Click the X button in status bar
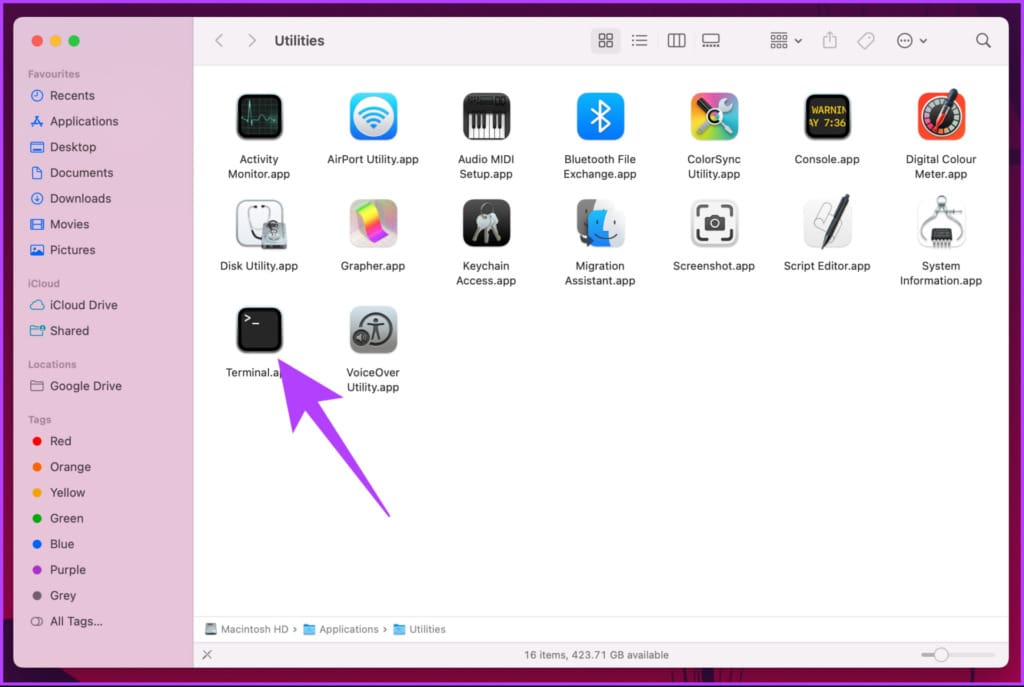 point(207,654)
